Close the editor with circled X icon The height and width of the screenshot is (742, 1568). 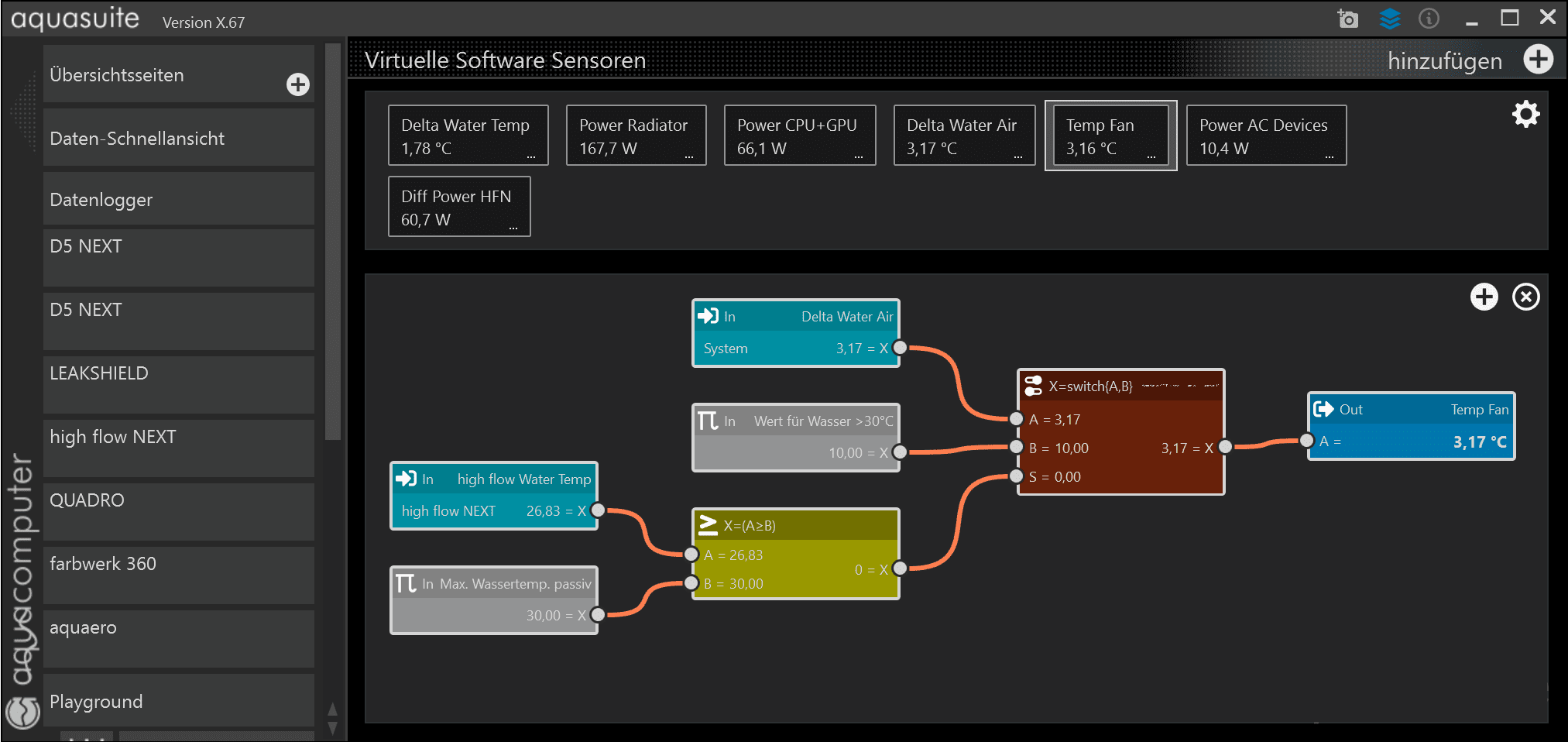coord(1526,297)
